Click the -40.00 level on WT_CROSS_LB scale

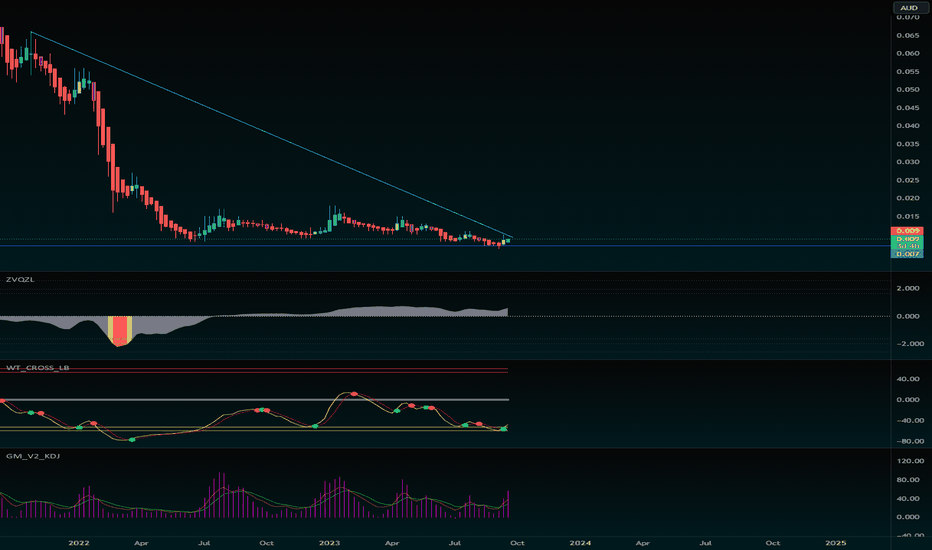908,420
